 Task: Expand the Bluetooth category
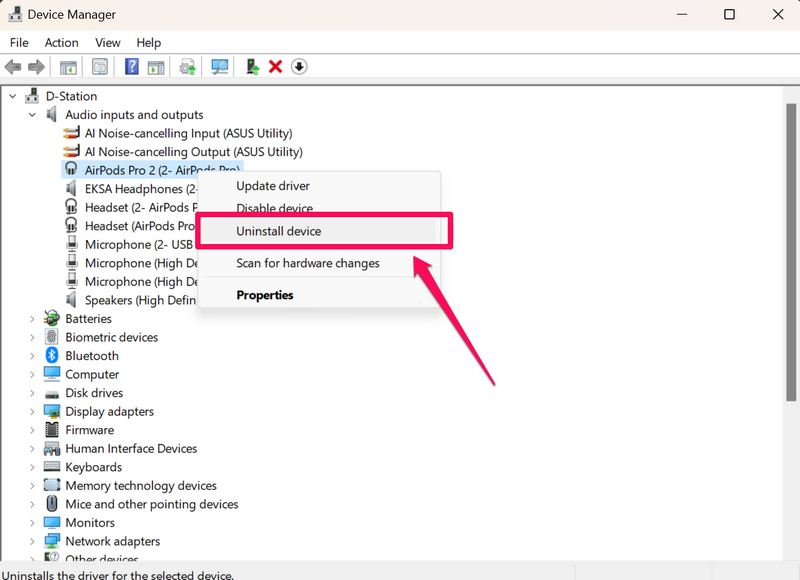coord(32,356)
